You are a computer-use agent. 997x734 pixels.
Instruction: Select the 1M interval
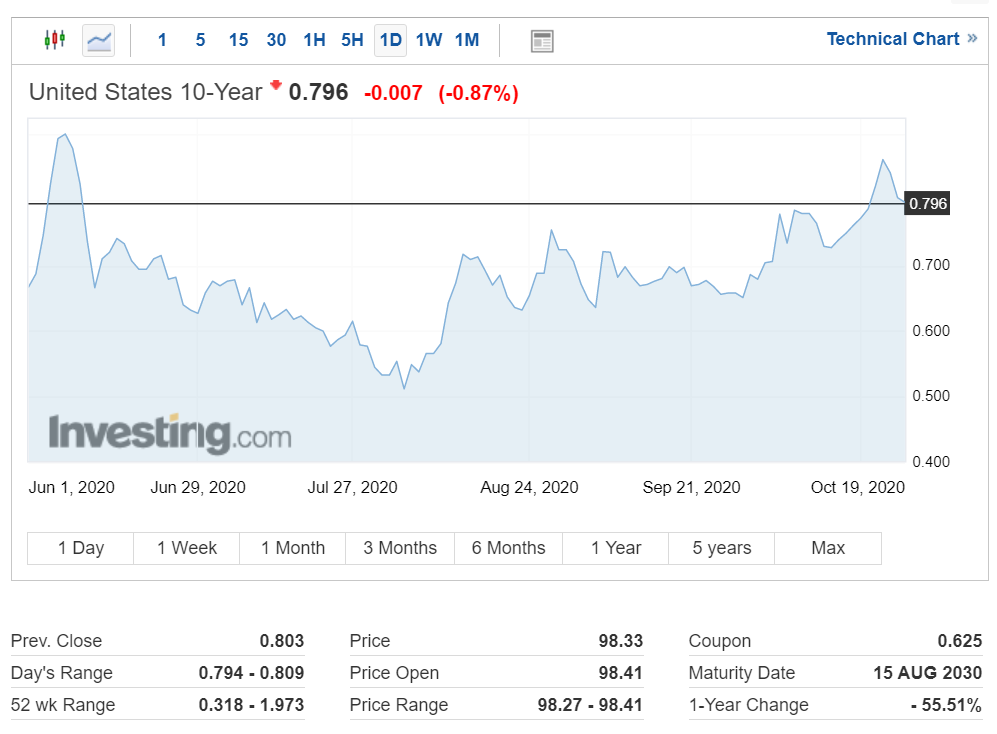[x=467, y=40]
